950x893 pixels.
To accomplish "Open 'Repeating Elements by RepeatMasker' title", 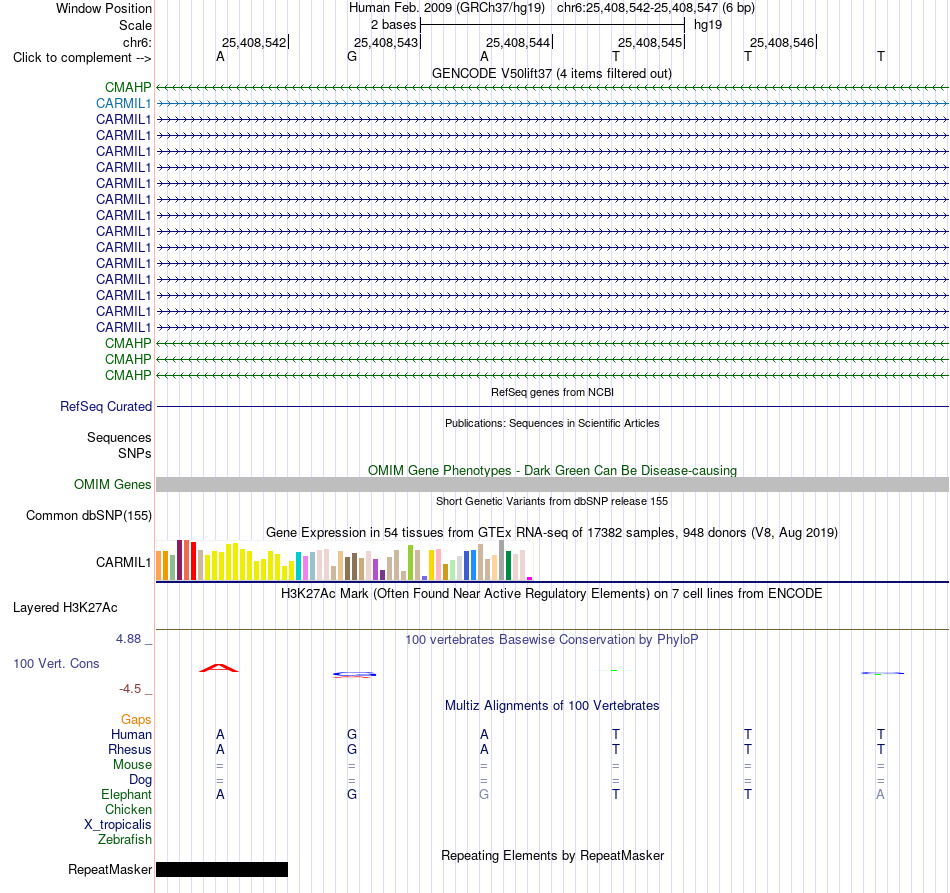I will click(x=552, y=855).
